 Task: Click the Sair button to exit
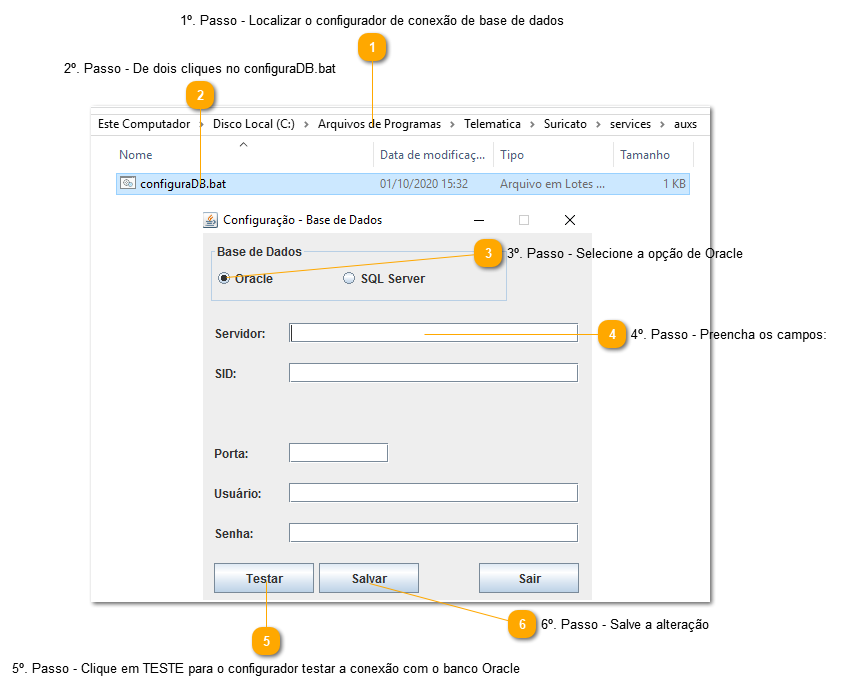click(529, 578)
